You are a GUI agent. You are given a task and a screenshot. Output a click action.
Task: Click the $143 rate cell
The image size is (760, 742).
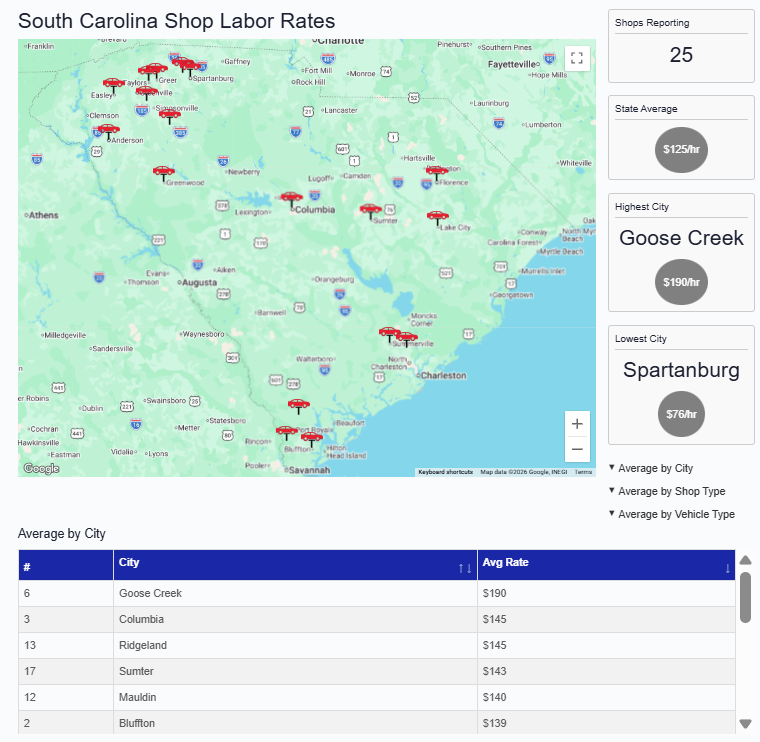pyautogui.click(x=606, y=671)
